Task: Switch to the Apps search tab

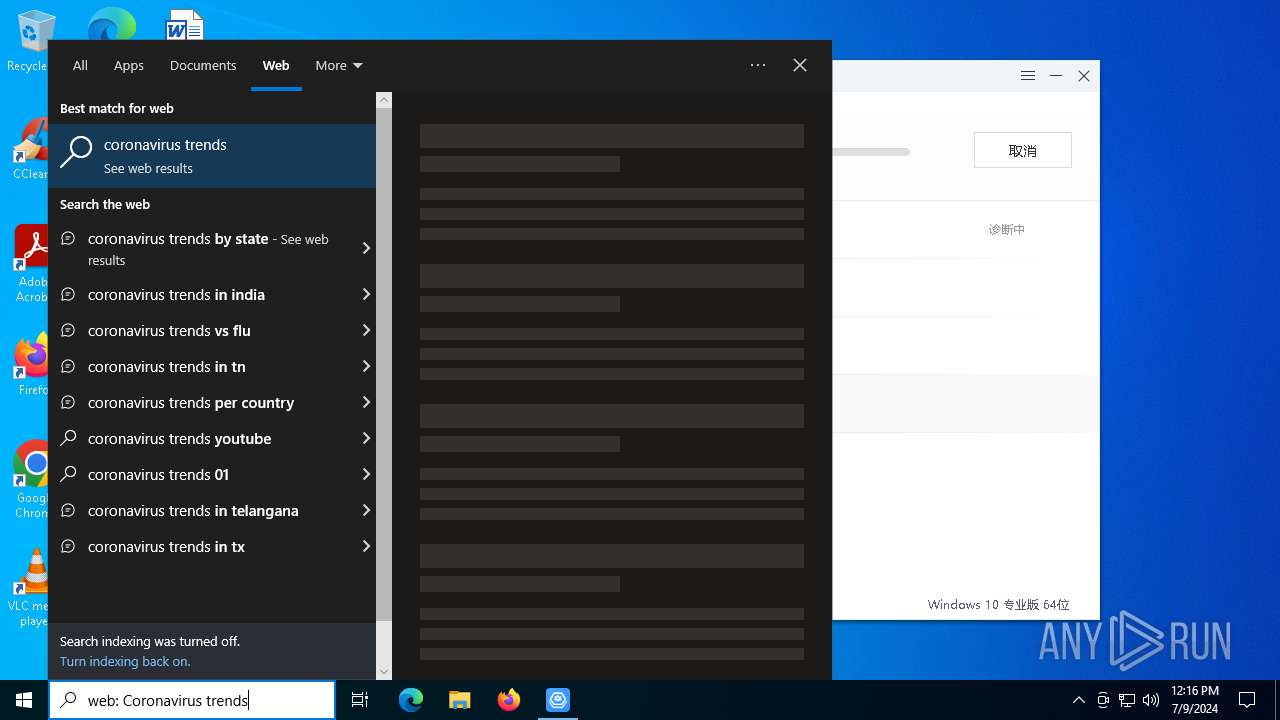Action: click(x=129, y=65)
